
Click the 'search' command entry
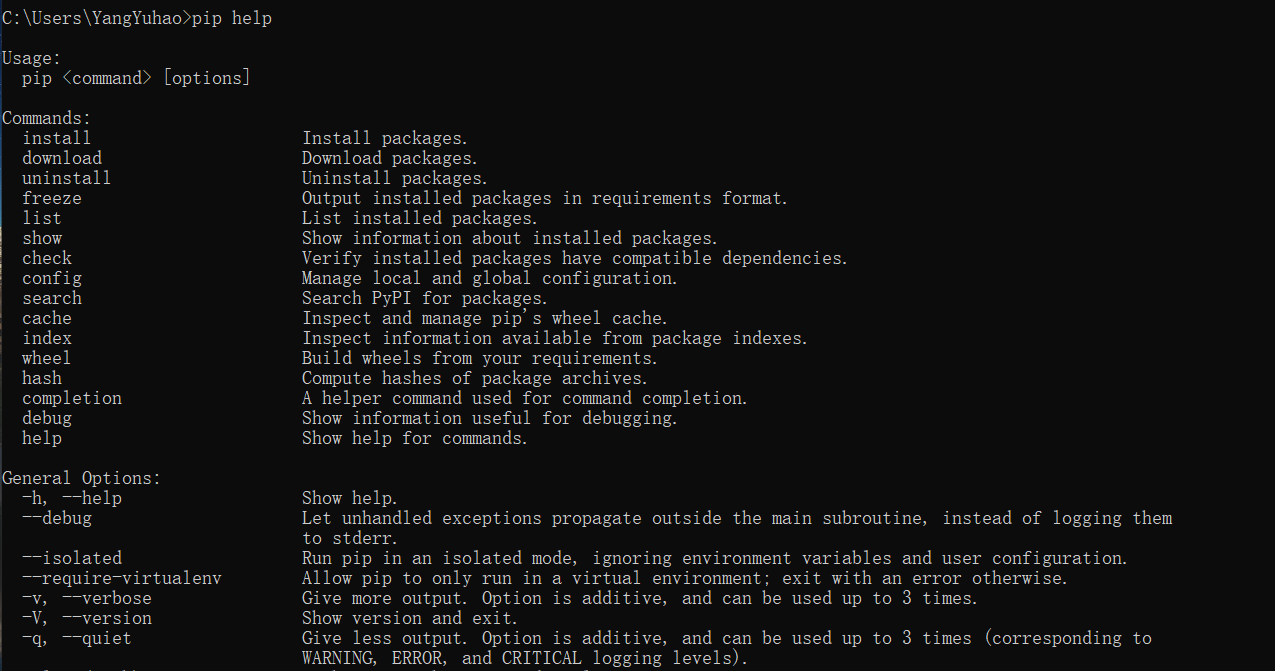click(52, 298)
